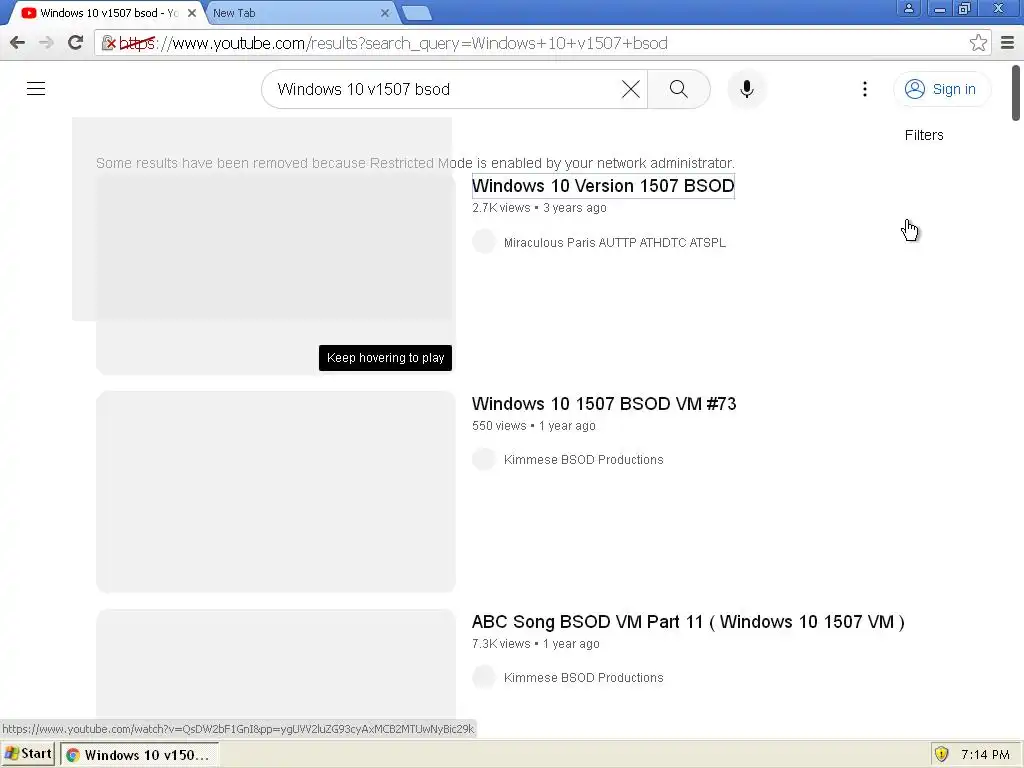Click thumbnail of Windows 10 Version 1507 BSOD
Screen dimensions: 1024x768
point(276,274)
